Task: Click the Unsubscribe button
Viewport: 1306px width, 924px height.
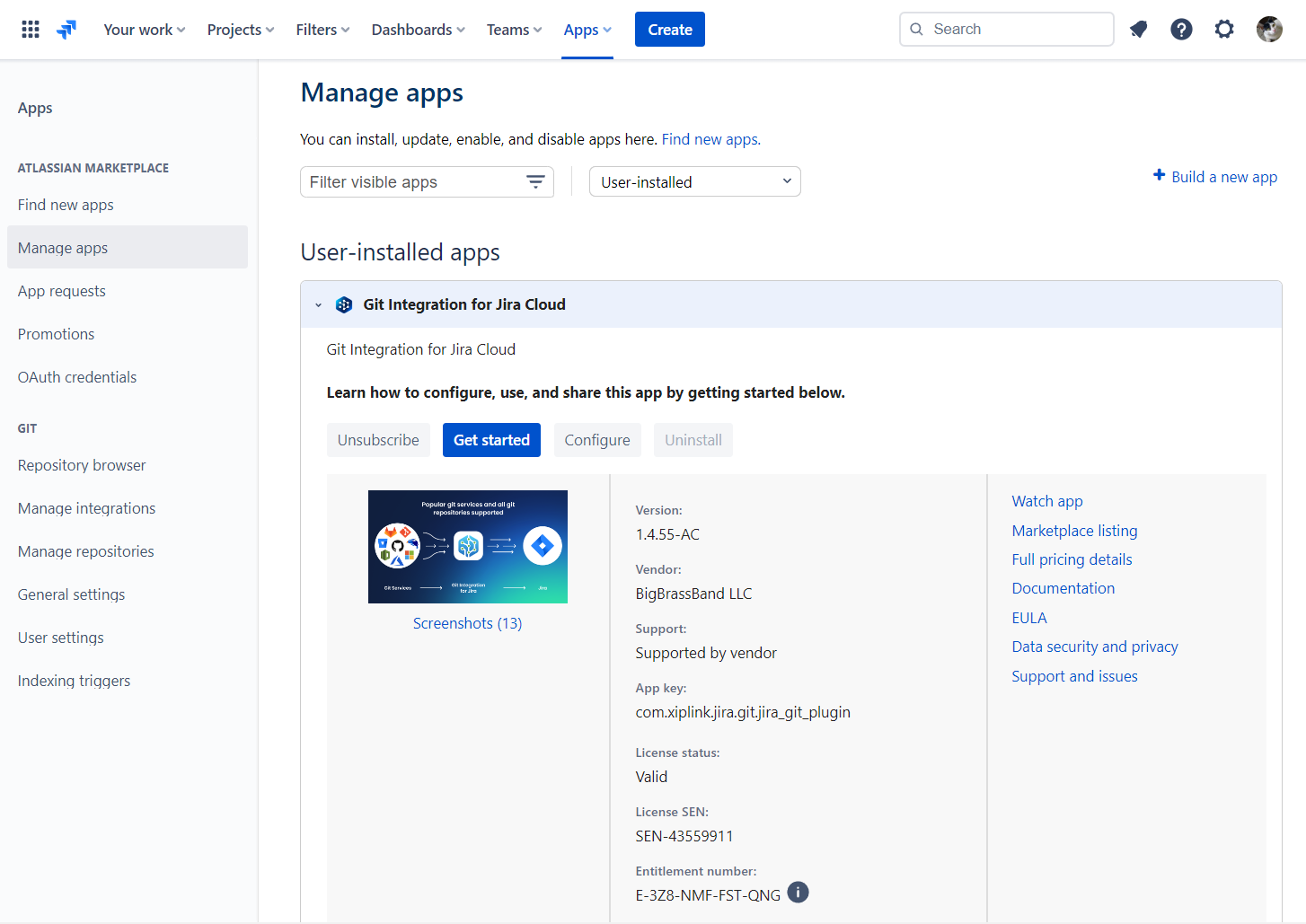Action: 378,440
